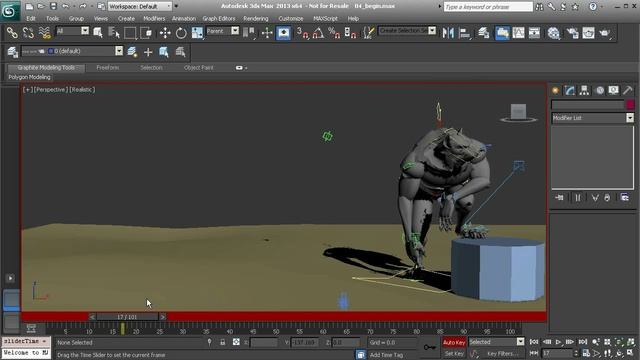Open Curve Editor

click(518, 33)
